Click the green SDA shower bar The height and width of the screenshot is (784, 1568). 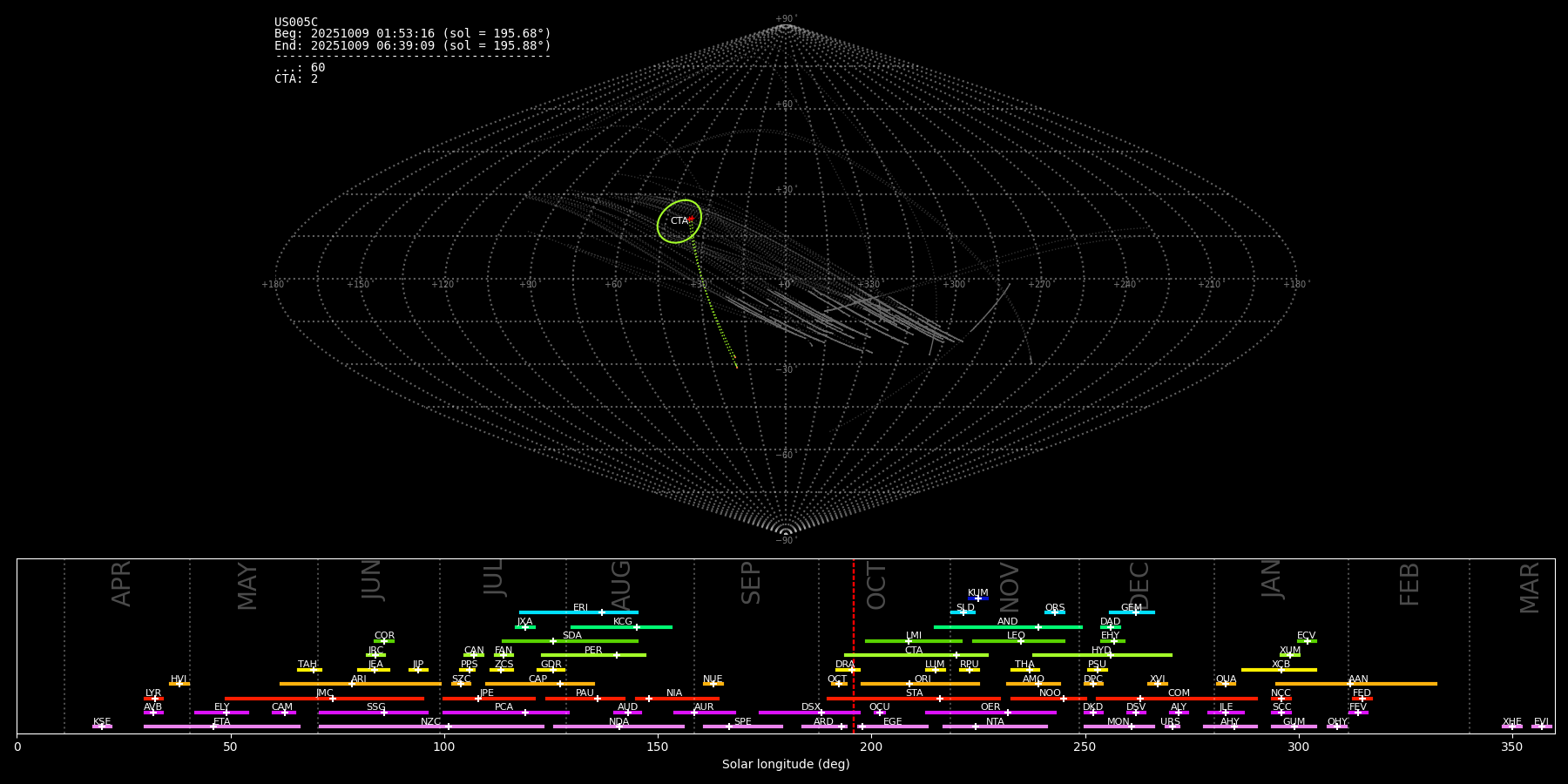click(x=570, y=641)
